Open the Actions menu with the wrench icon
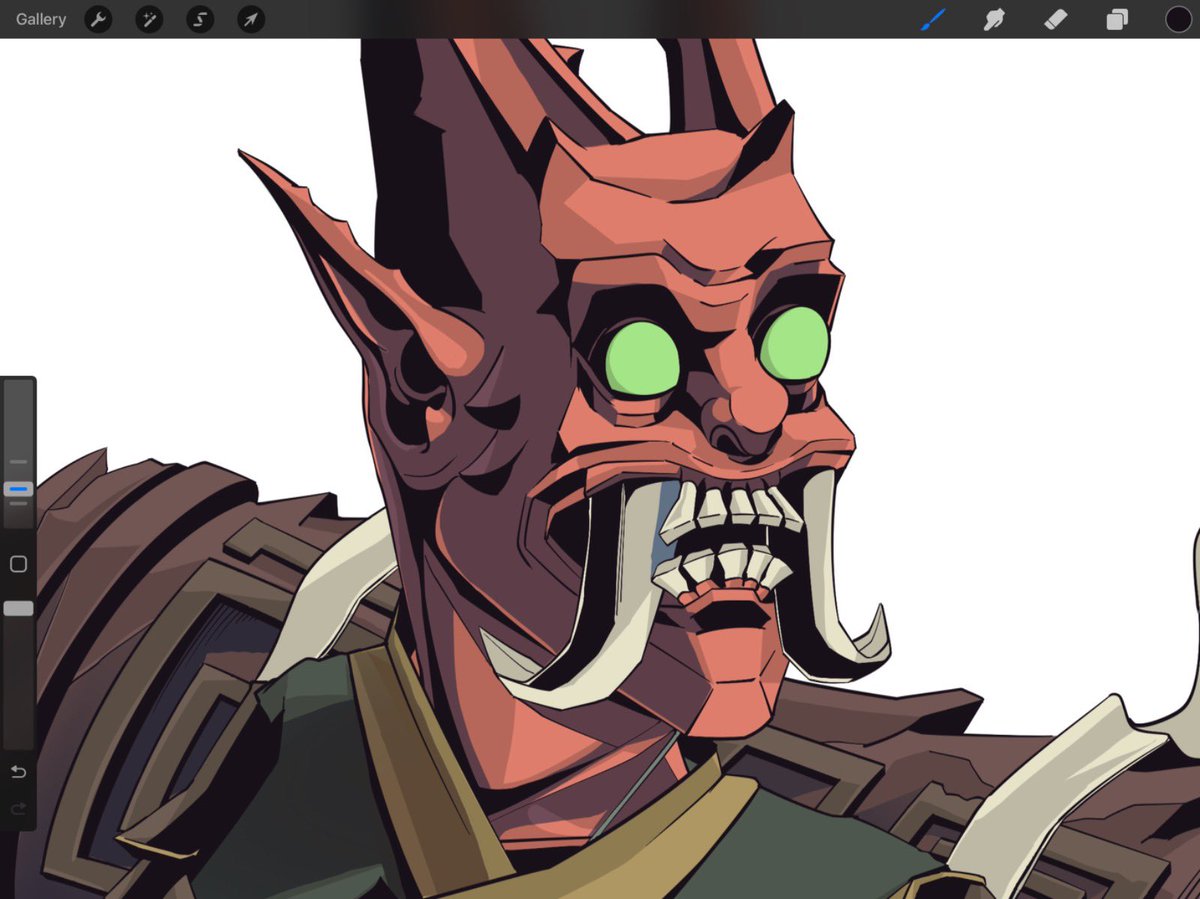The image size is (1200, 899). [x=98, y=19]
